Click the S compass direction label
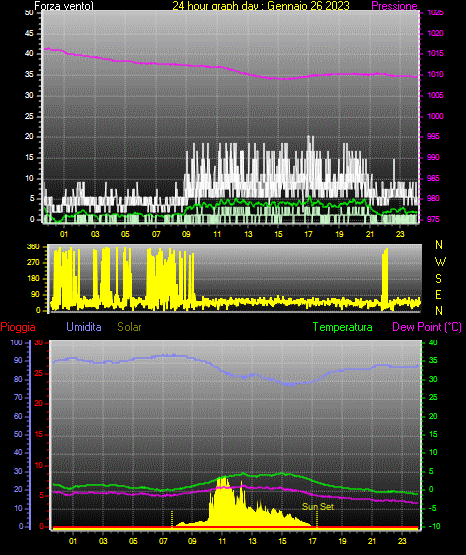 [438, 279]
